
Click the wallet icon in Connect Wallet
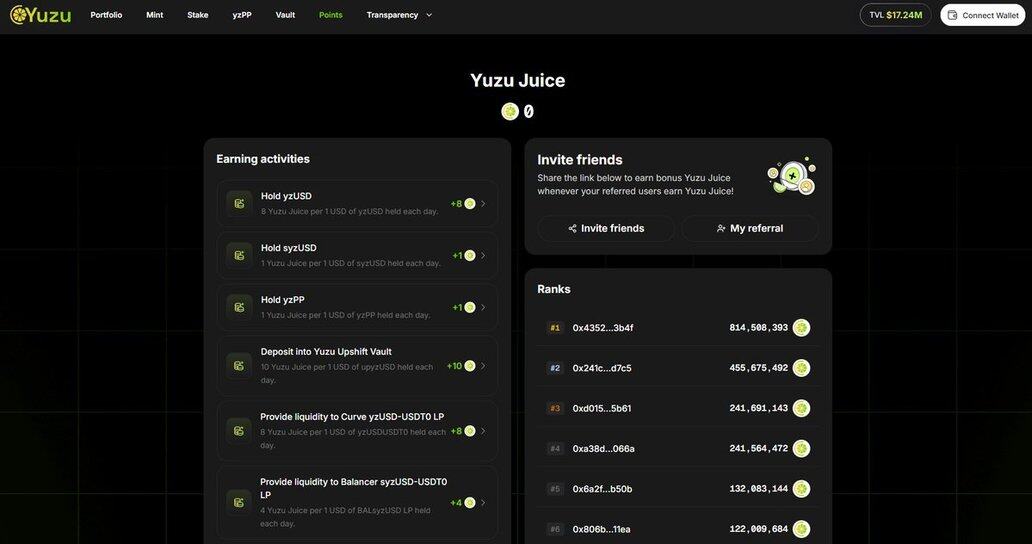tap(952, 15)
